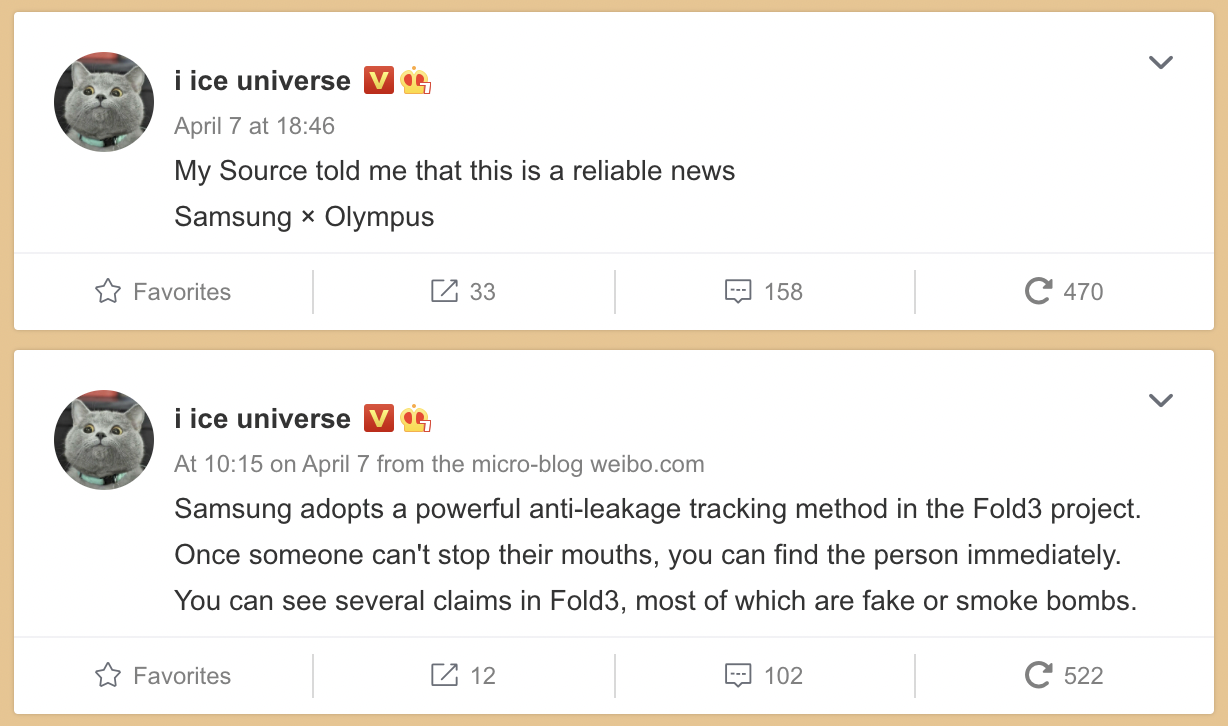
Task: Click the crown membership badge on the first post
Action: [x=416, y=81]
